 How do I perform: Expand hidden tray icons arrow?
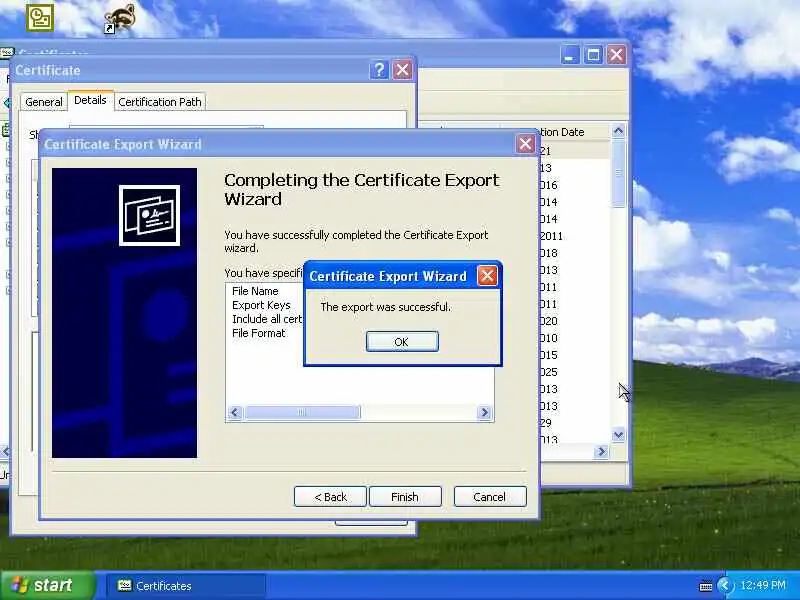coord(724,585)
